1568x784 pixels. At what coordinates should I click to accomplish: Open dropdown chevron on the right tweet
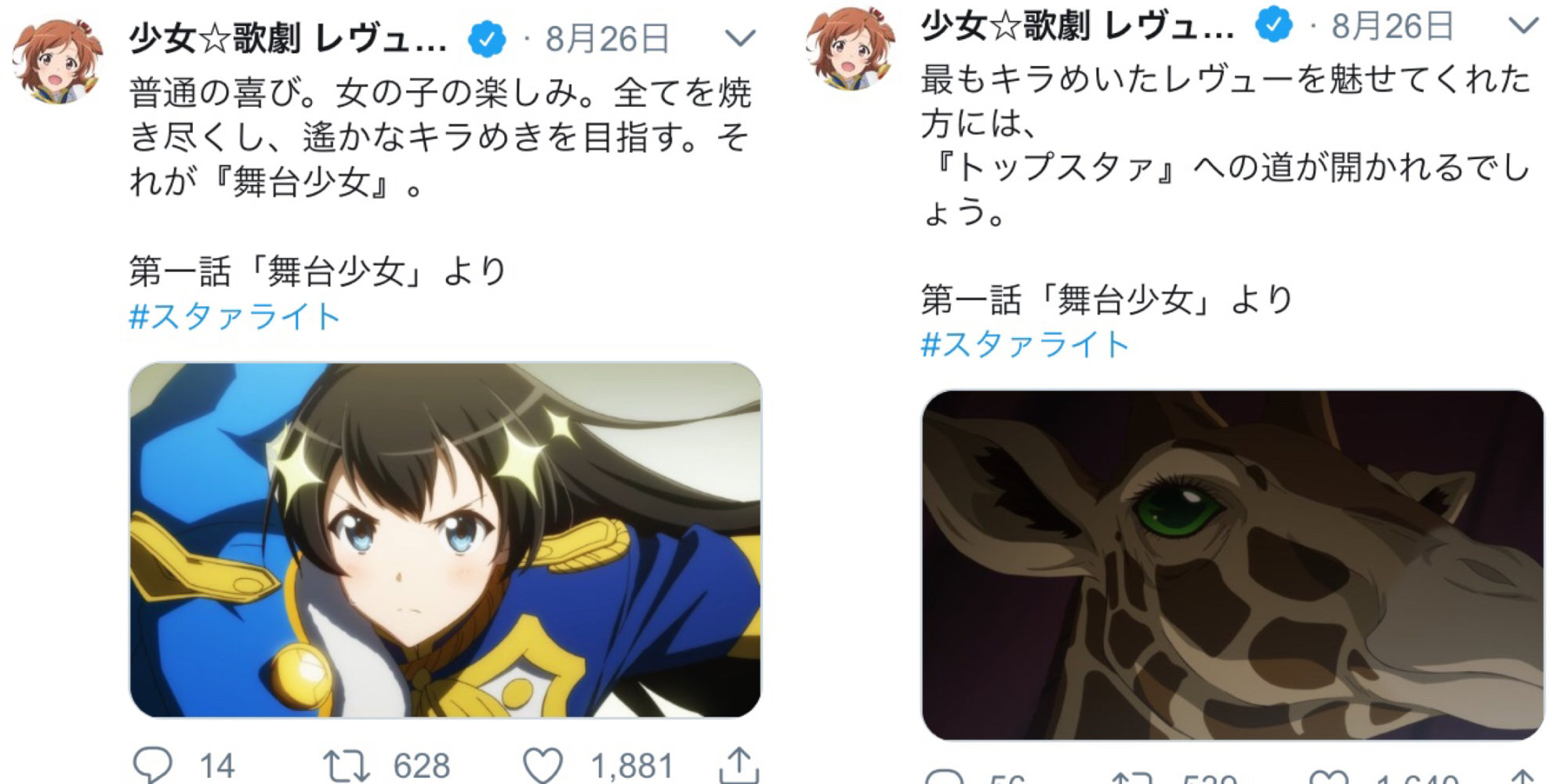click(x=1523, y=26)
